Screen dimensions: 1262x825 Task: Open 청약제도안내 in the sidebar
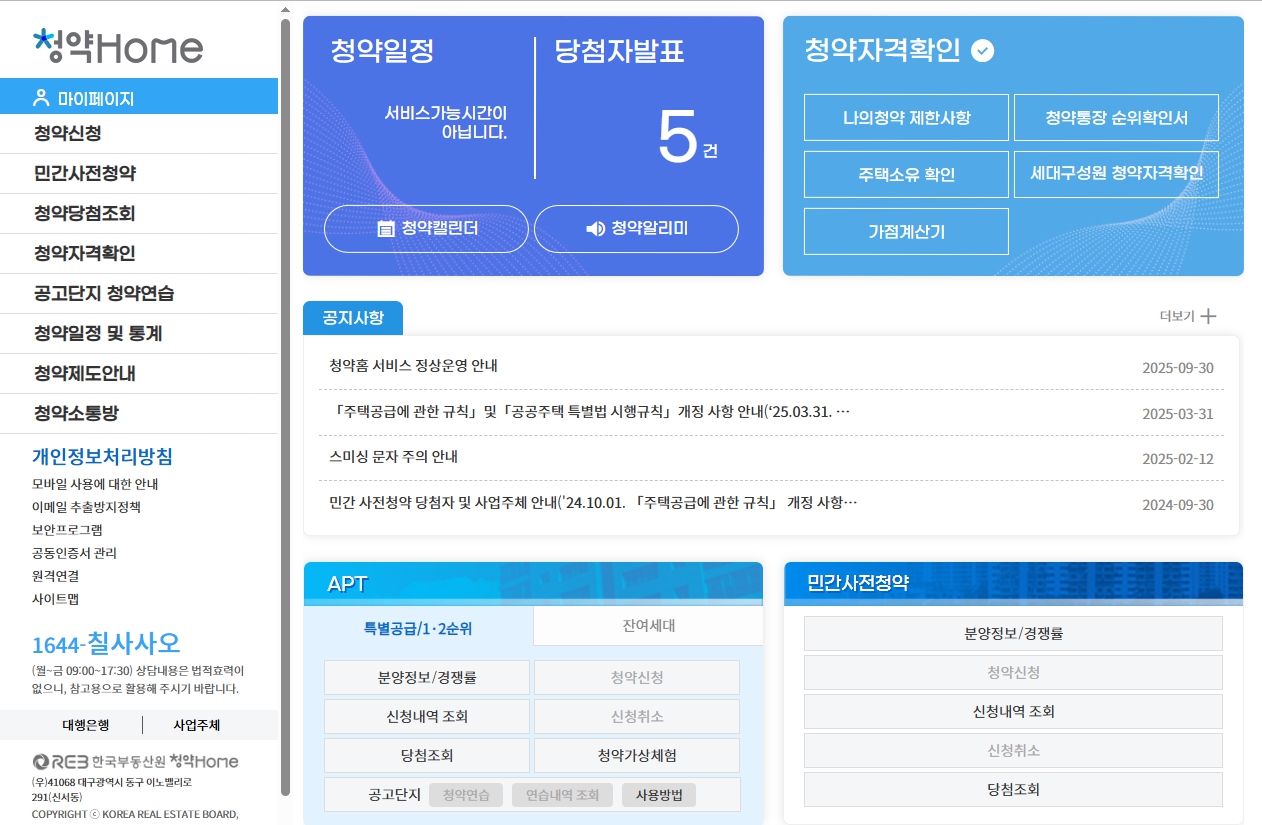point(139,374)
